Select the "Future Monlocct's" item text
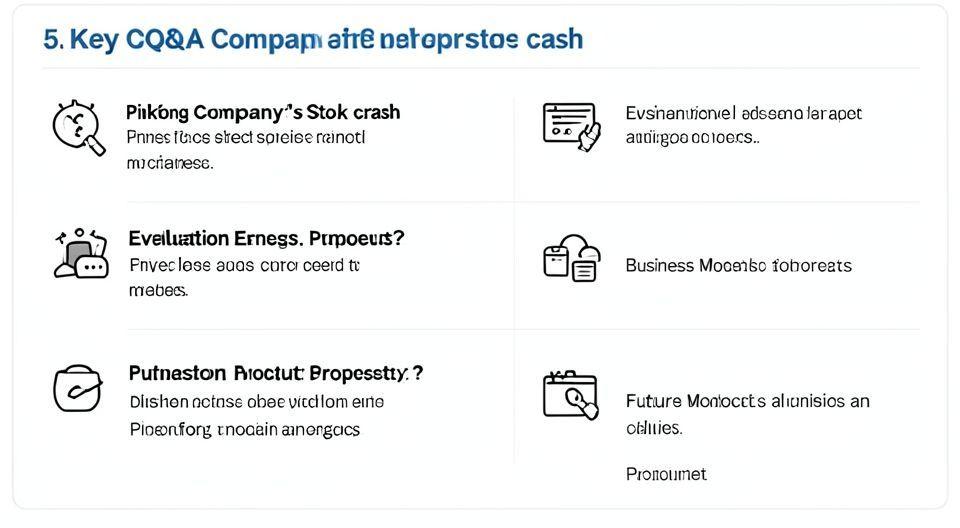 click(x=747, y=401)
